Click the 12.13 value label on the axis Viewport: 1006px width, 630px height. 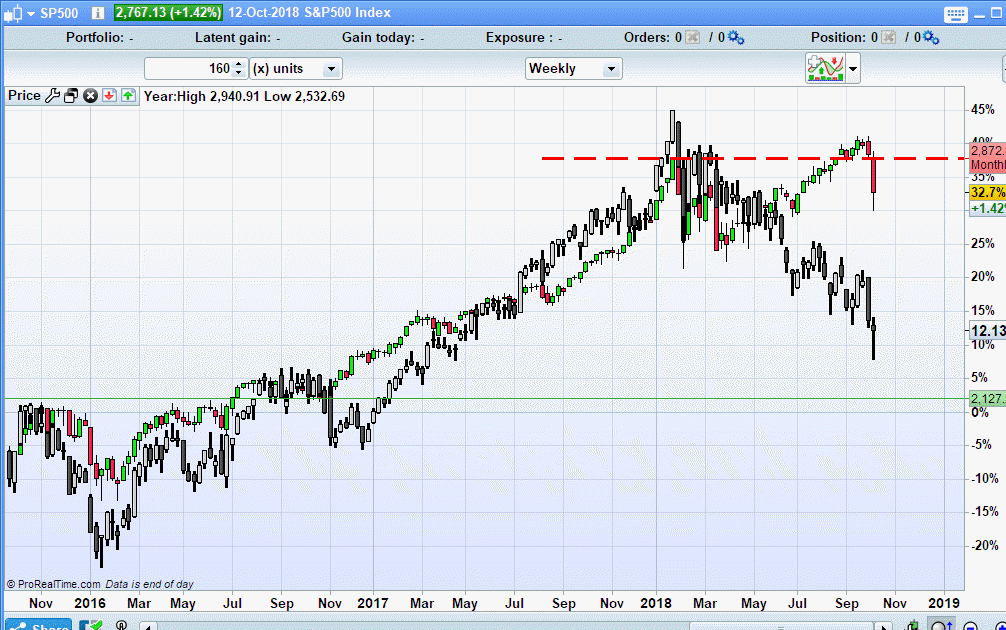coord(987,330)
